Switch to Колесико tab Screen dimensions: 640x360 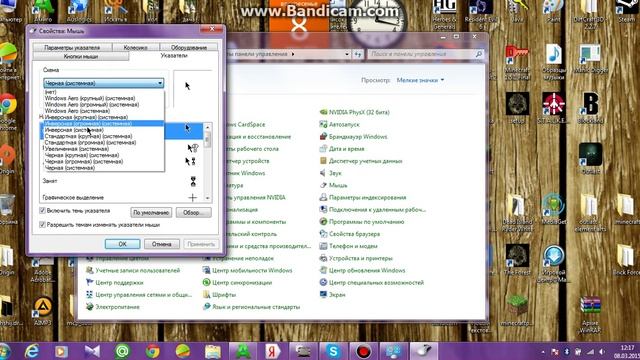coord(136,47)
